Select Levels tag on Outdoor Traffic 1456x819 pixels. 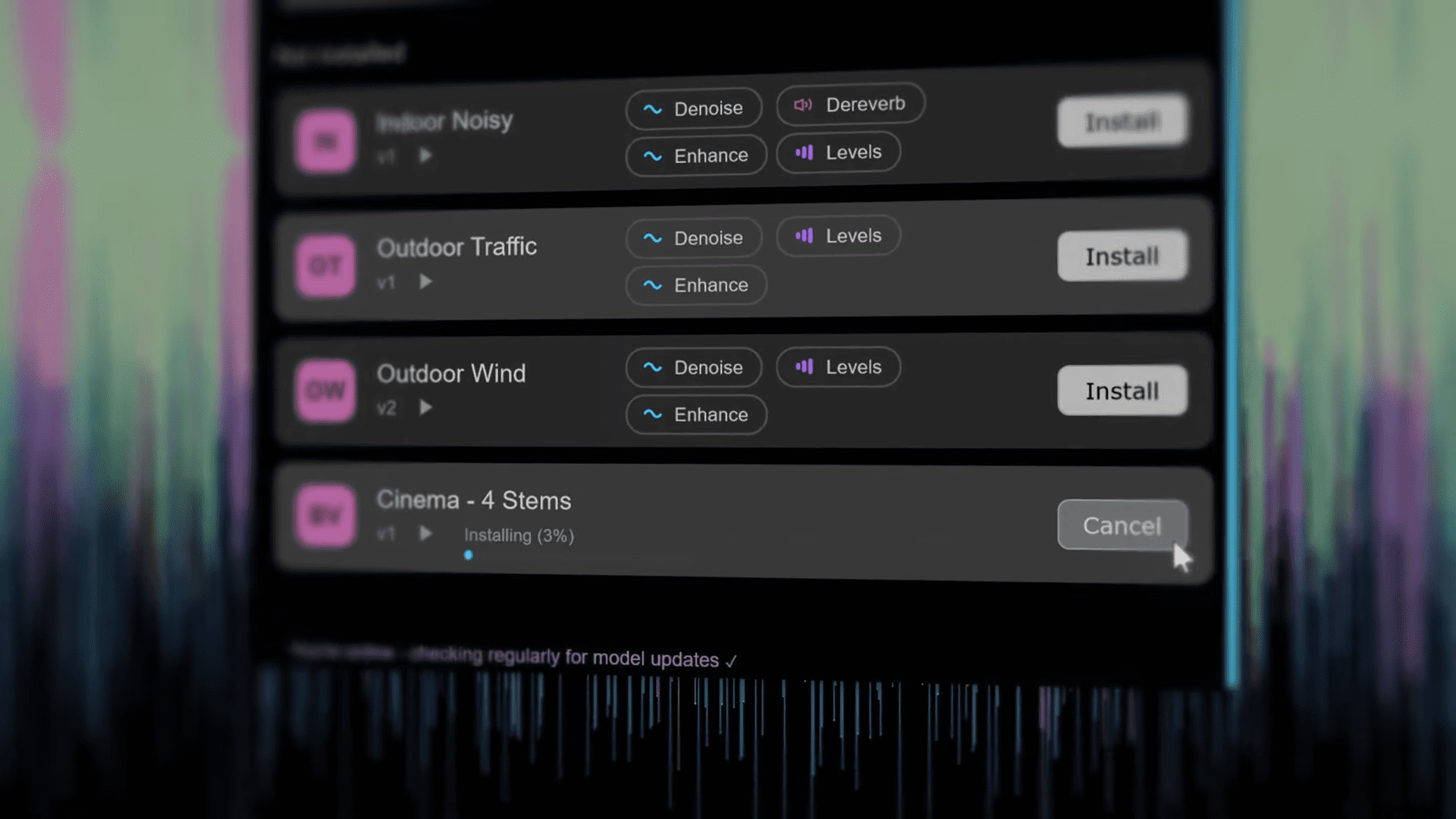coord(838,236)
